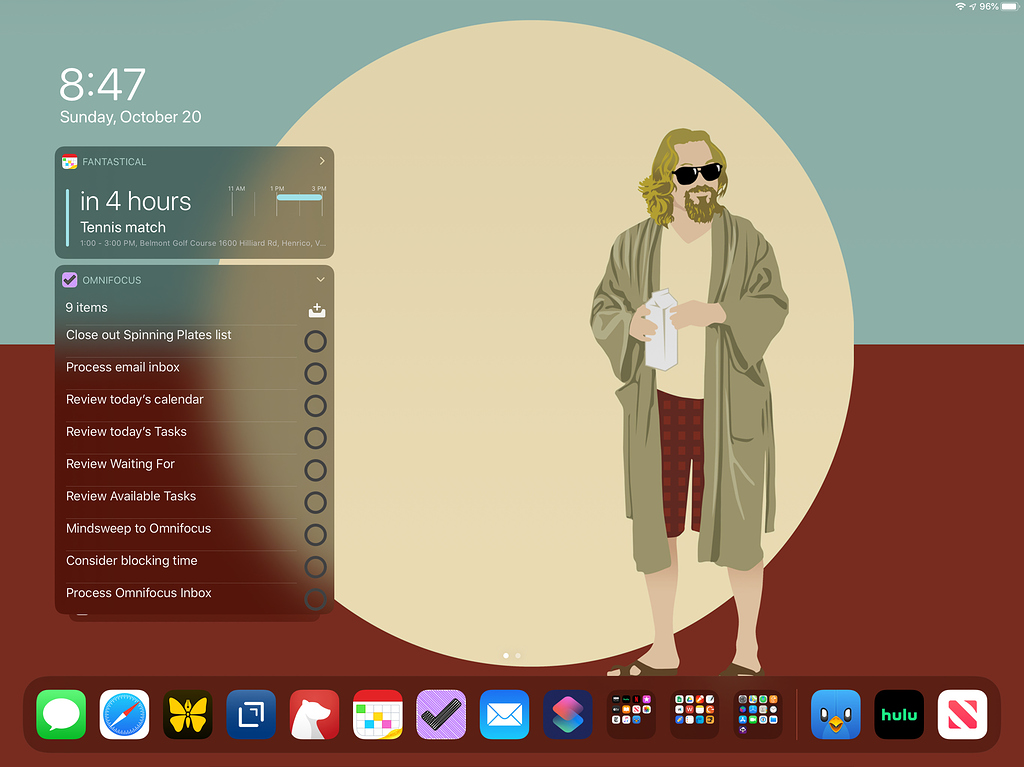Tap the Wi-Fi status icon
1024x767 pixels.
(x=960, y=7)
